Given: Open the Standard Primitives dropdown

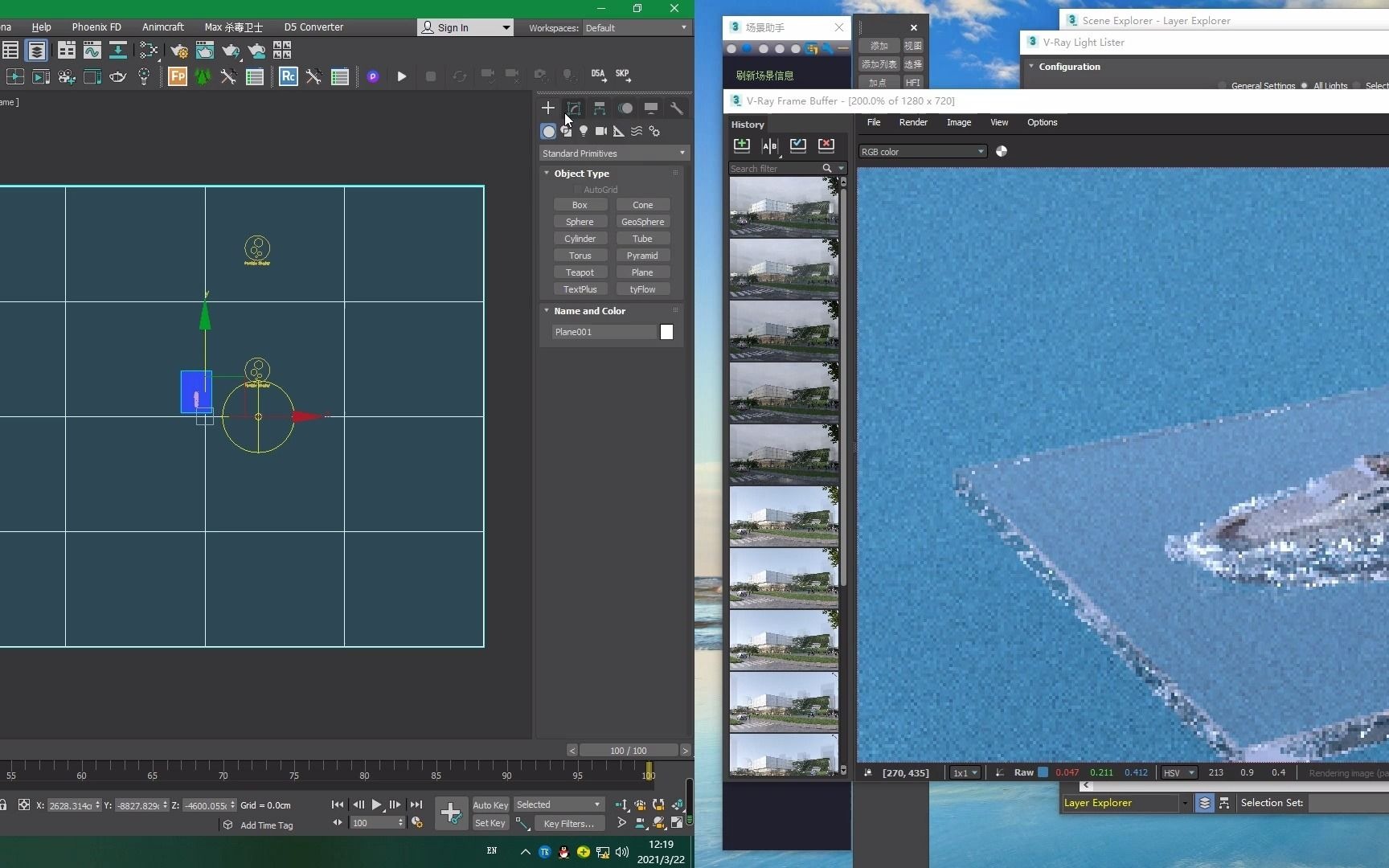Looking at the screenshot, I should coord(613,153).
